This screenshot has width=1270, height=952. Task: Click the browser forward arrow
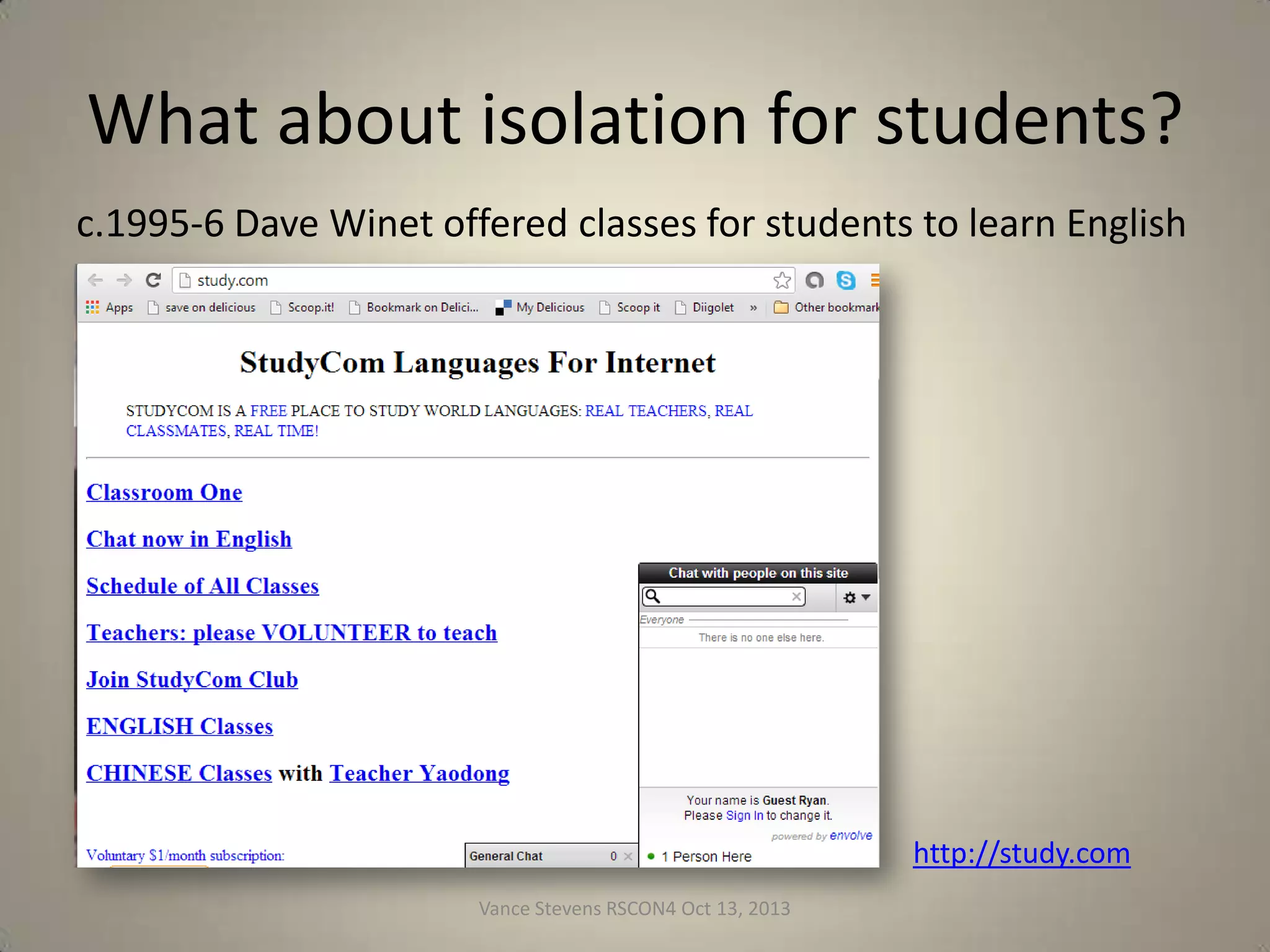point(124,280)
